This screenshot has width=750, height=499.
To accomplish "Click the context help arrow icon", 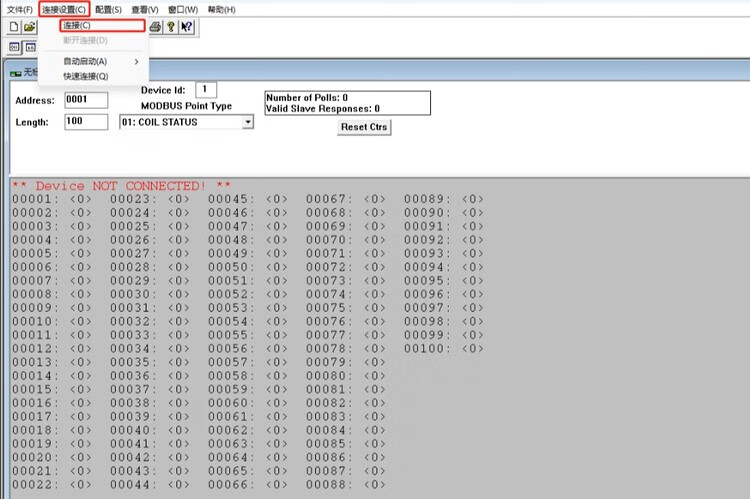I will point(187,27).
